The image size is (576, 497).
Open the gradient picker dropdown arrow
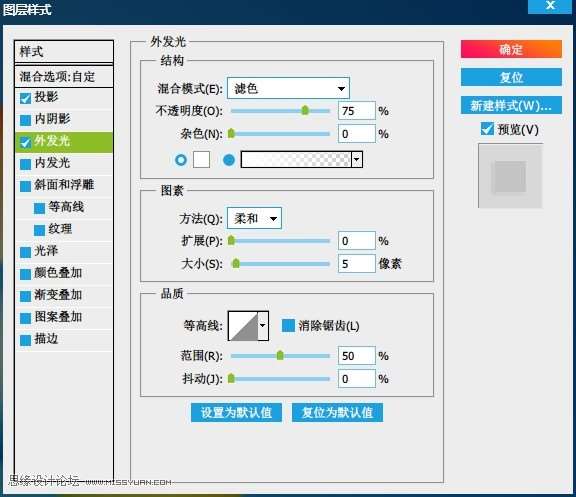(x=357, y=160)
